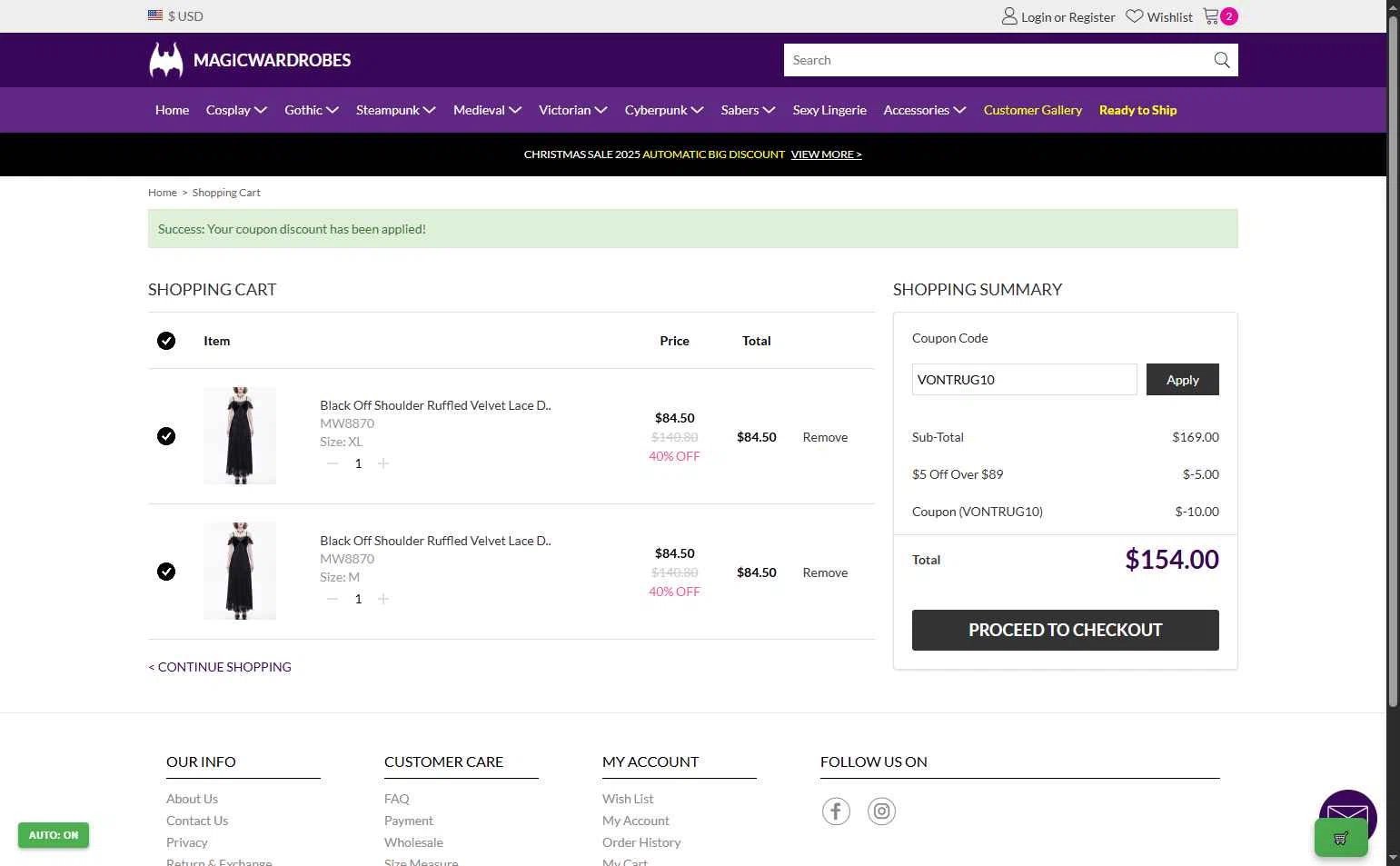The width and height of the screenshot is (1400, 866).
Task: Open the Size XL dress product title
Action: coord(435,405)
